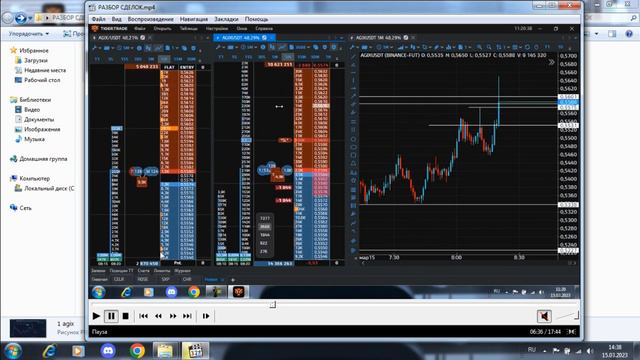Toggle the player's mute speaker button
Screen dimensions: 640x360
pyautogui.click(x=544, y=316)
